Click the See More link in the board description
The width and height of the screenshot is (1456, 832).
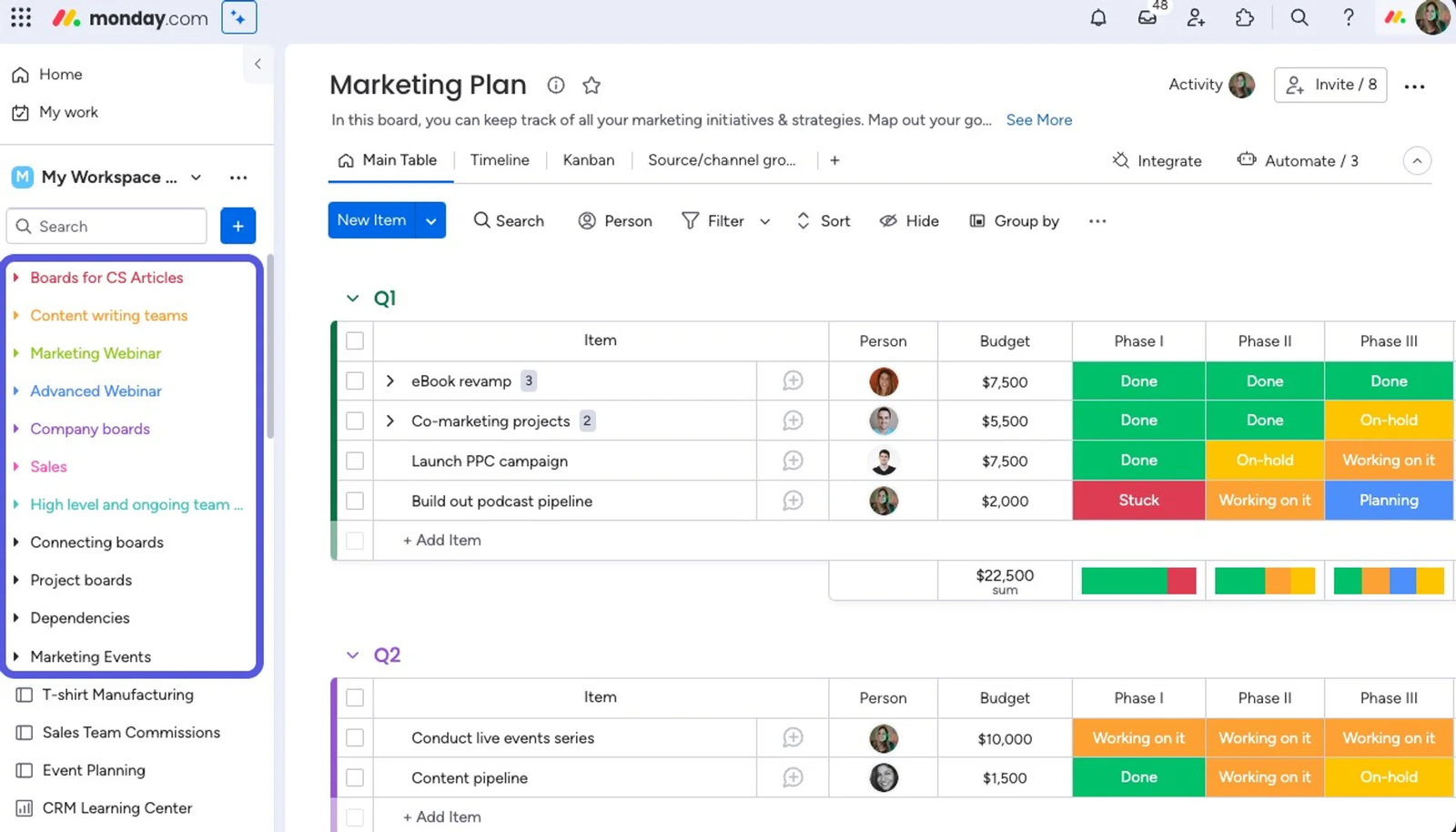[x=1038, y=119]
